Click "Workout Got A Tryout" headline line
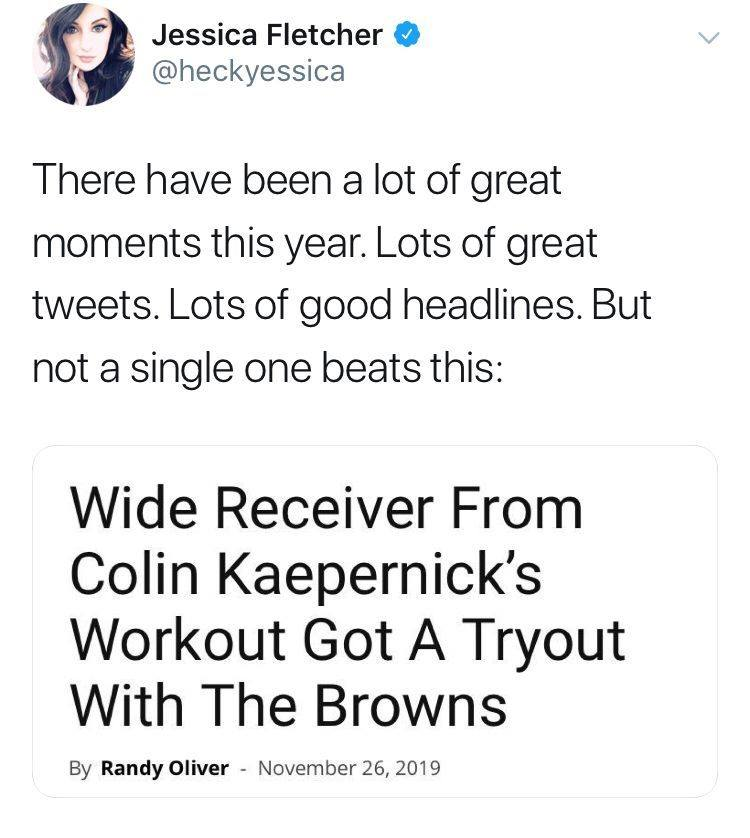Image resolution: width=750 pixels, height=838 pixels. [x=347, y=640]
